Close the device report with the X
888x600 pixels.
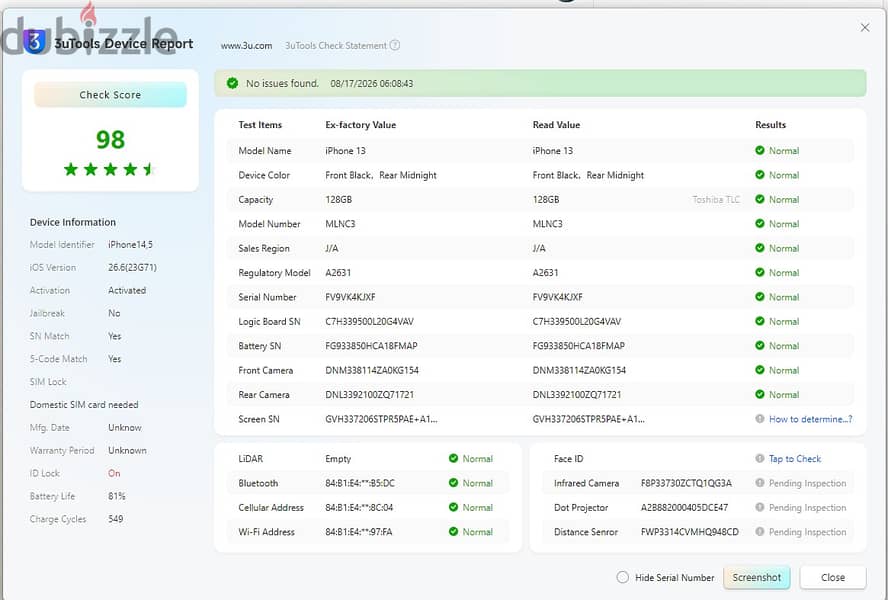click(865, 27)
